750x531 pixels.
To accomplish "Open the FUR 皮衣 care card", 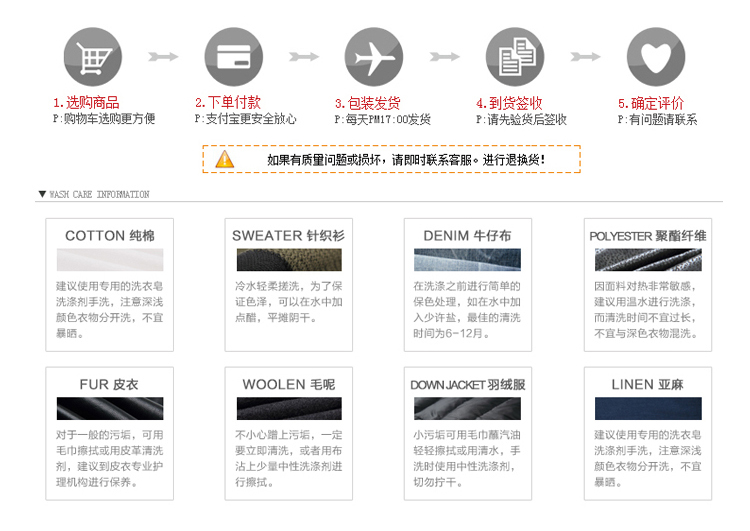I will click(x=109, y=432).
